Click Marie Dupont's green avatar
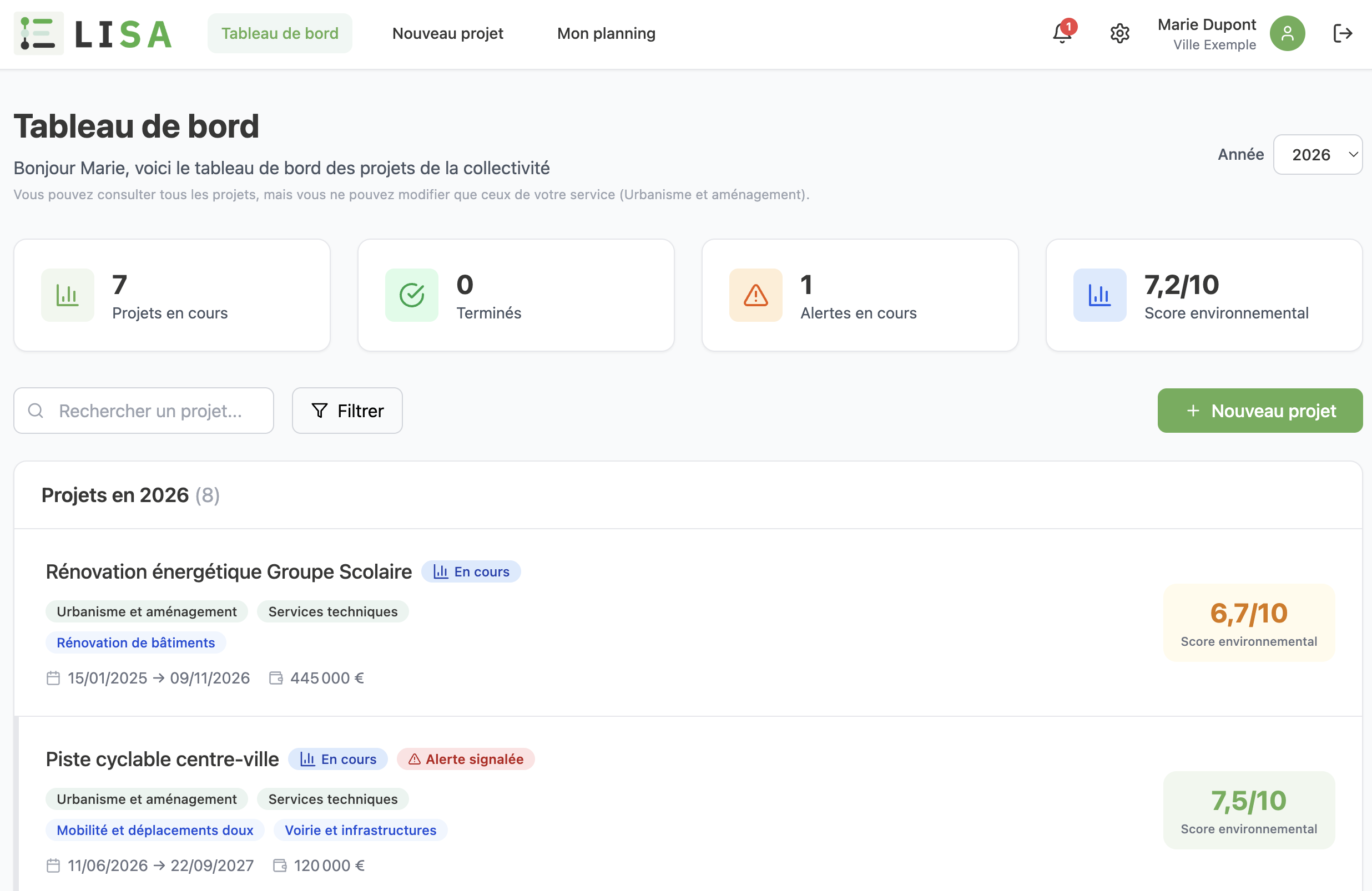Image resolution: width=1372 pixels, height=891 pixels. 1287,33
